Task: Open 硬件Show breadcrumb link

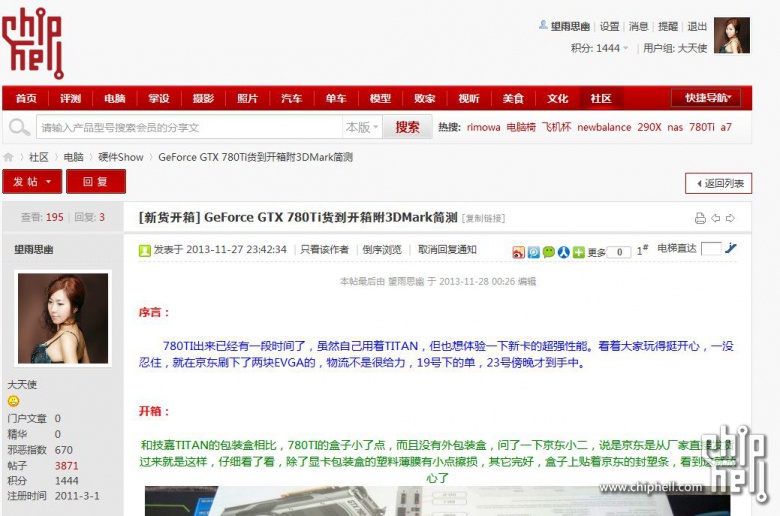Action: point(121,157)
